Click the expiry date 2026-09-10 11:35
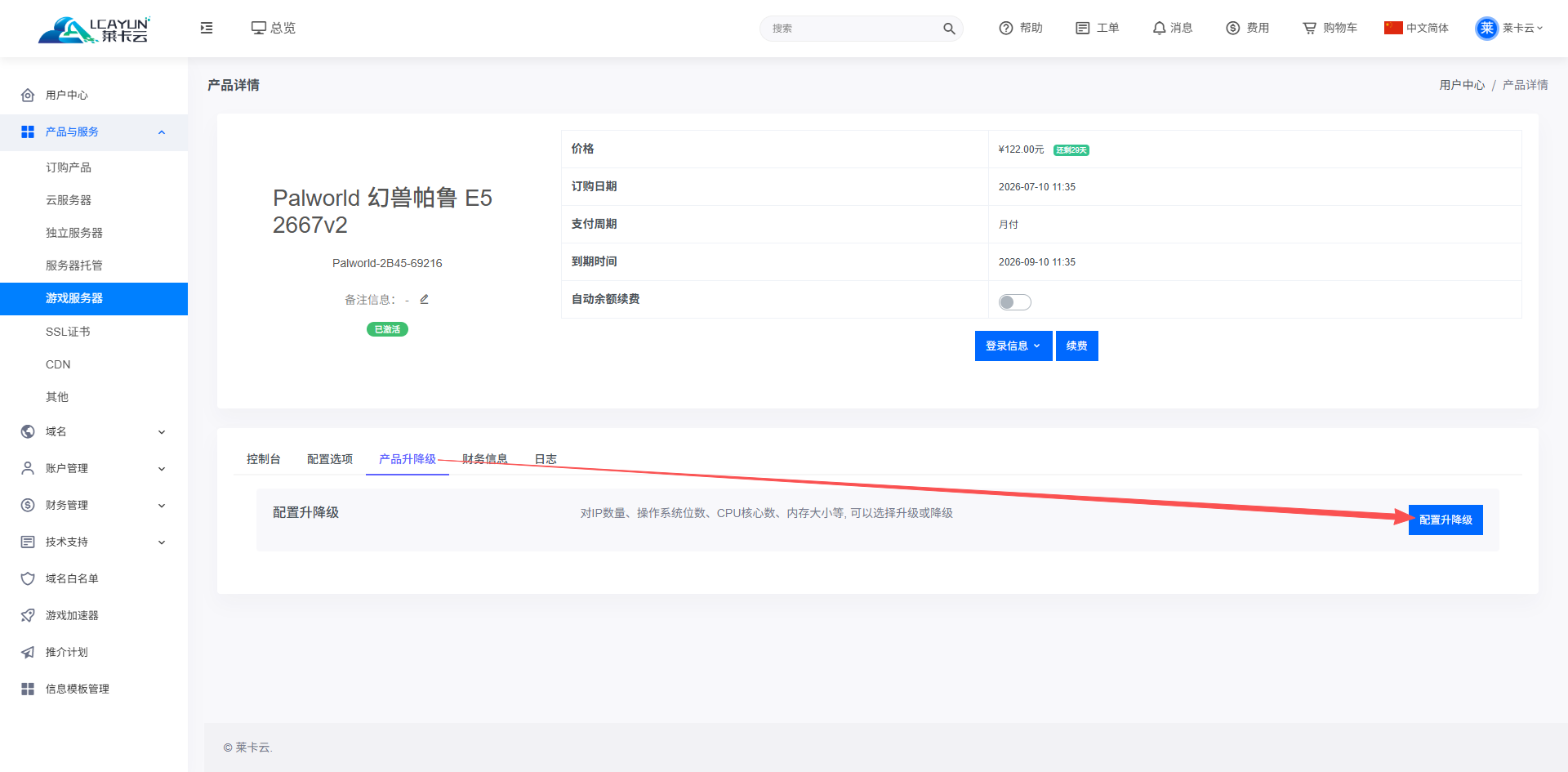The height and width of the screenshot is (772, 1568). [x=1037, y=262]
